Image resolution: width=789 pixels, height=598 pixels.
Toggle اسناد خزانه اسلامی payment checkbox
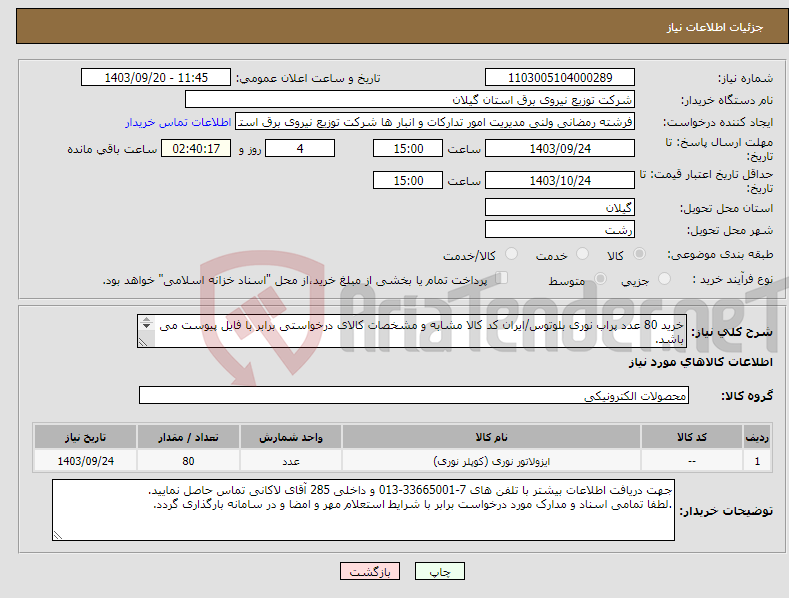pos(501,278)
